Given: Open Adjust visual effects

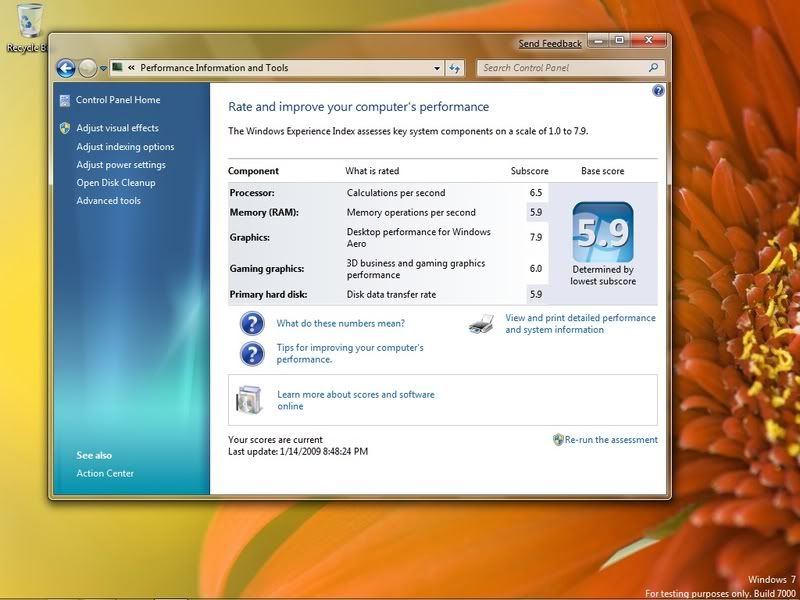Looking at the screenshot, I should (x=117, y=128).
